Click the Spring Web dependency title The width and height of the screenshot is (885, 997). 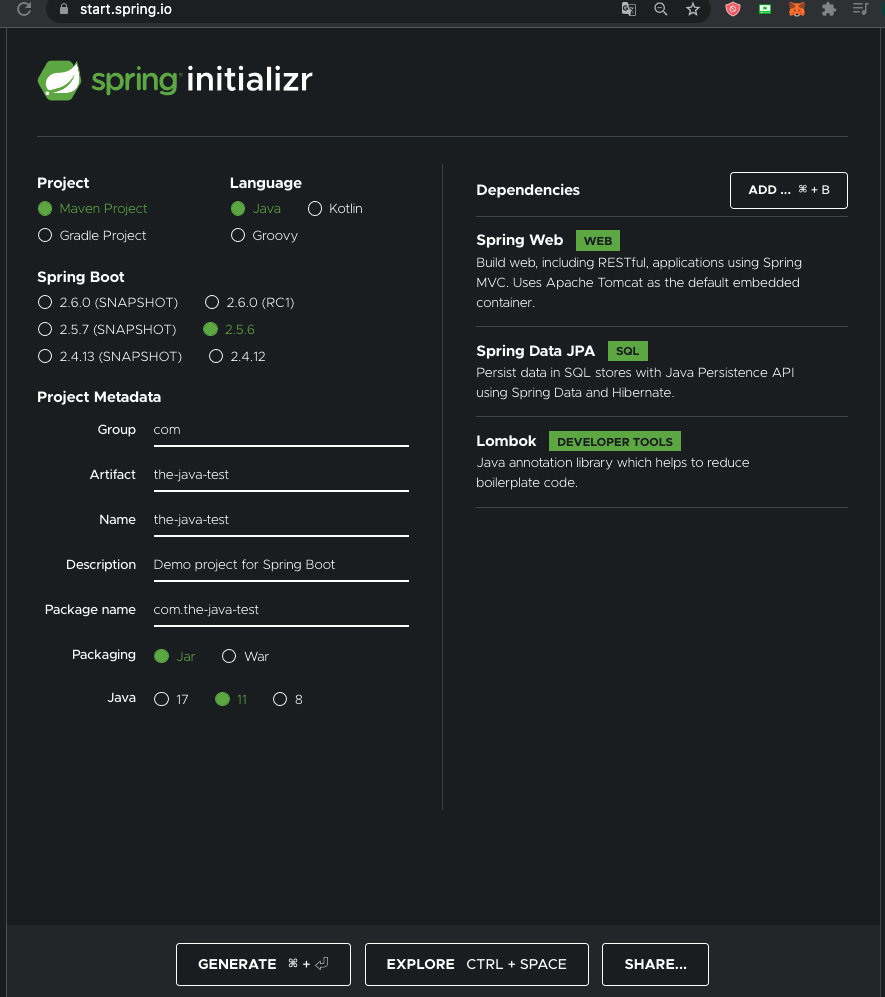coord(519,240)
